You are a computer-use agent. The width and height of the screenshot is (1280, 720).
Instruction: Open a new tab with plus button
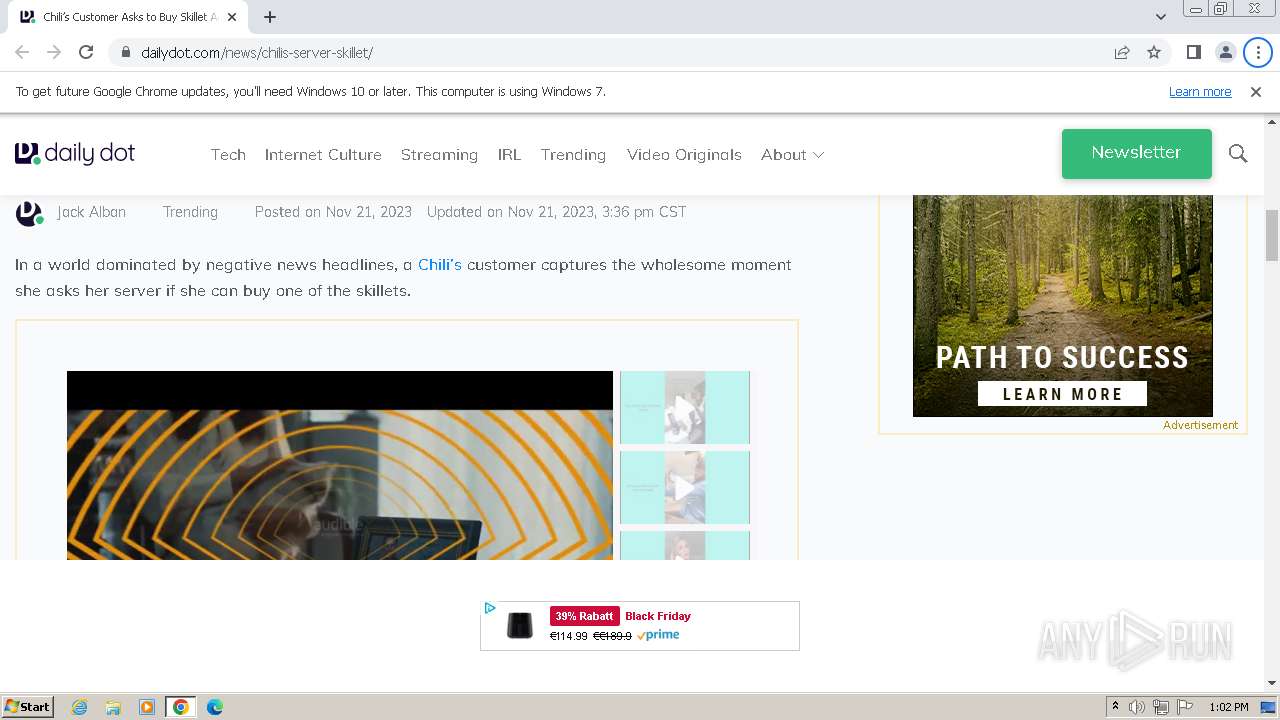point(270,17)
